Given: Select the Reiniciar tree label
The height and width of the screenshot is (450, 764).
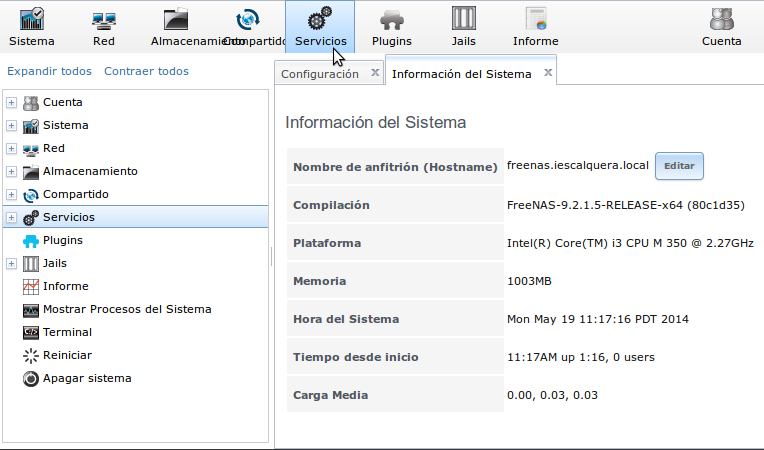Looking at the screenshot, I should click(67, 355).
